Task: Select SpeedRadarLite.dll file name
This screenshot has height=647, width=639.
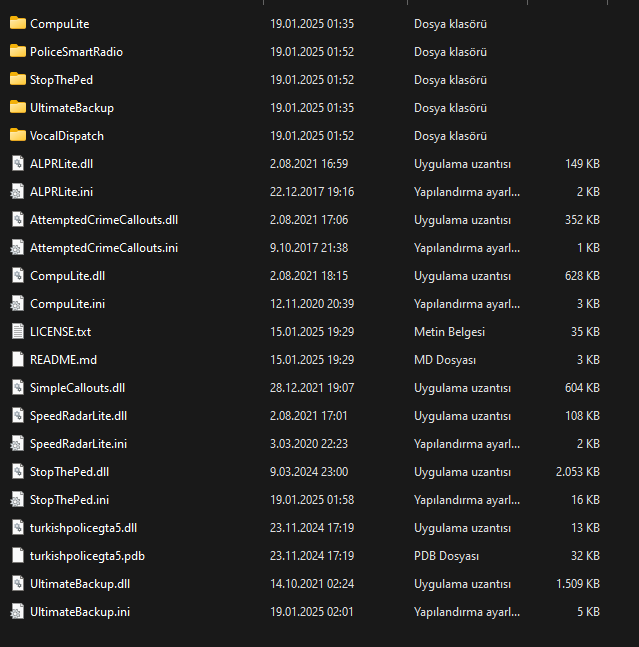Action: click(78, 416)
